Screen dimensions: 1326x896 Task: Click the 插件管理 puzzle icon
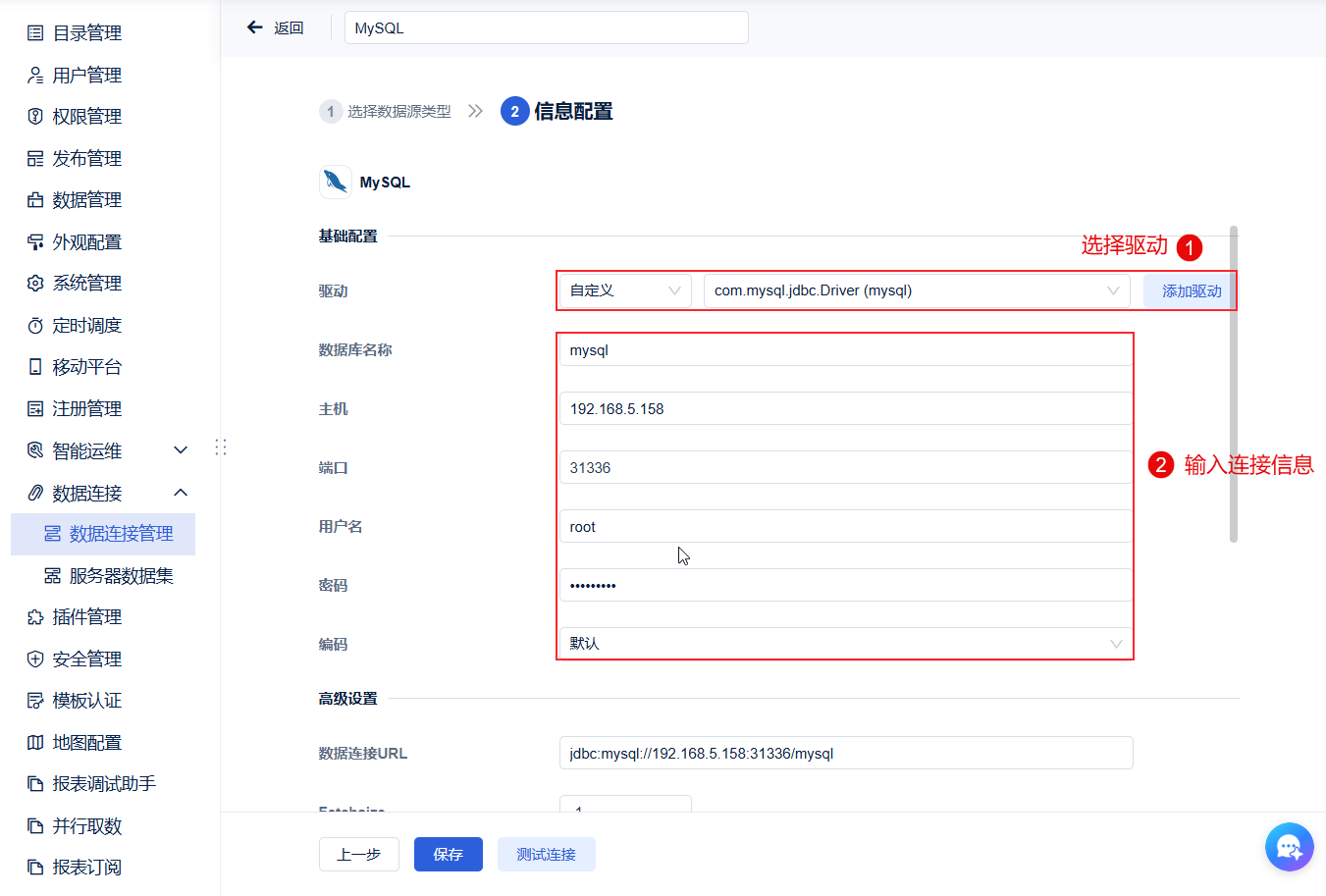click(35, 617)
